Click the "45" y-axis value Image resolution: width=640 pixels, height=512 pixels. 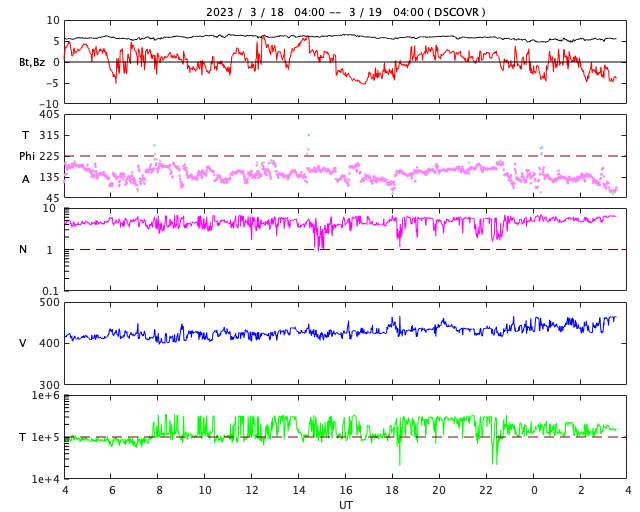(53, 198)
